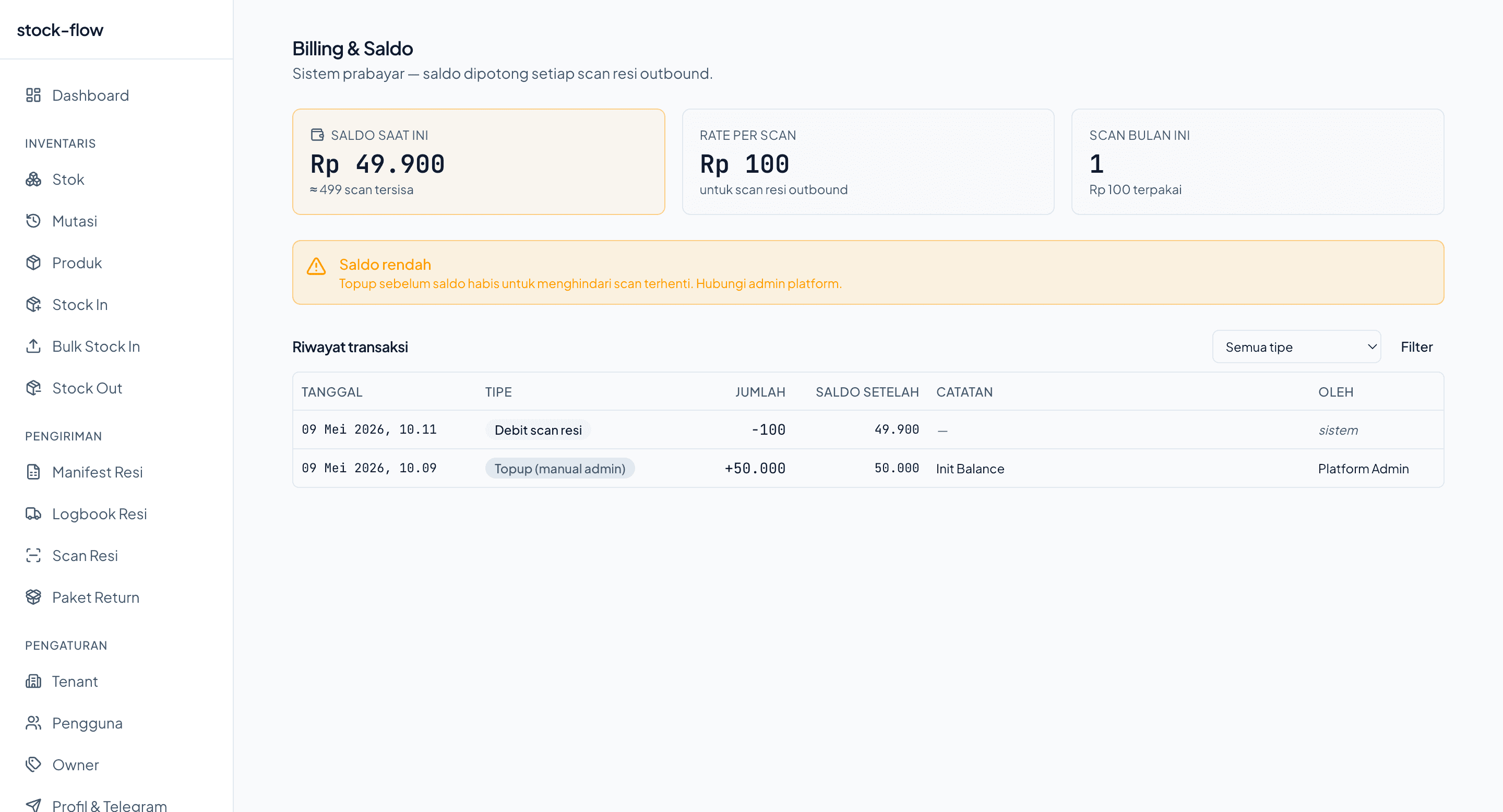The width and height of the screenshot is (1503, 812).
Task: Click the Owner tag icon
Action: [33, 764]
